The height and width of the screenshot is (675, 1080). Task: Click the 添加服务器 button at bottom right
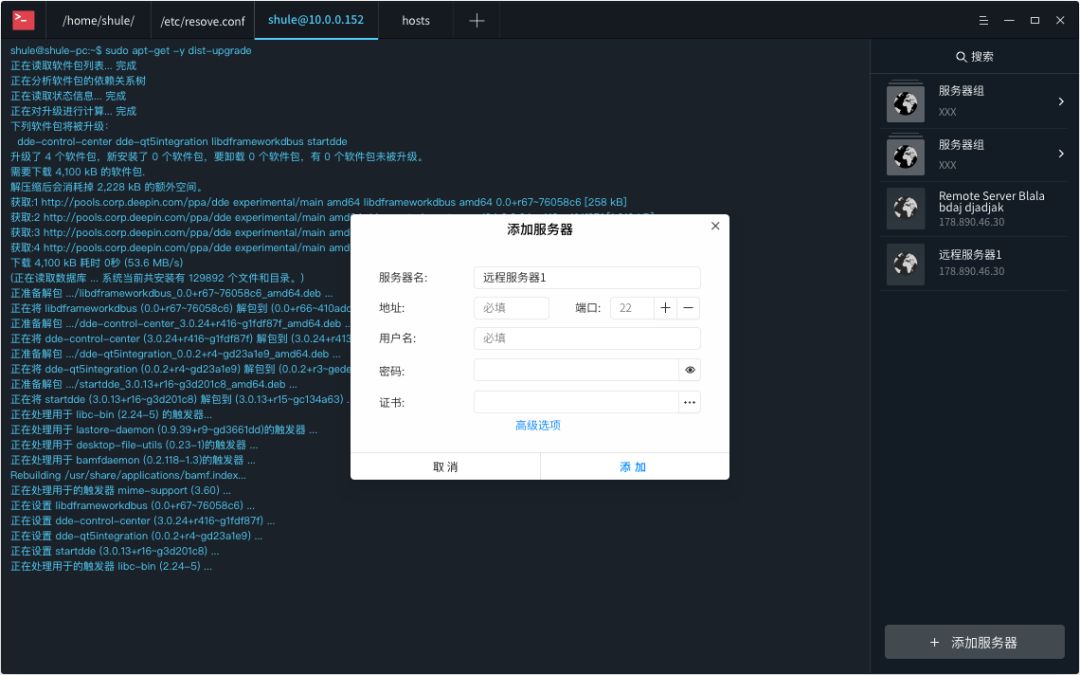[973, 642]
